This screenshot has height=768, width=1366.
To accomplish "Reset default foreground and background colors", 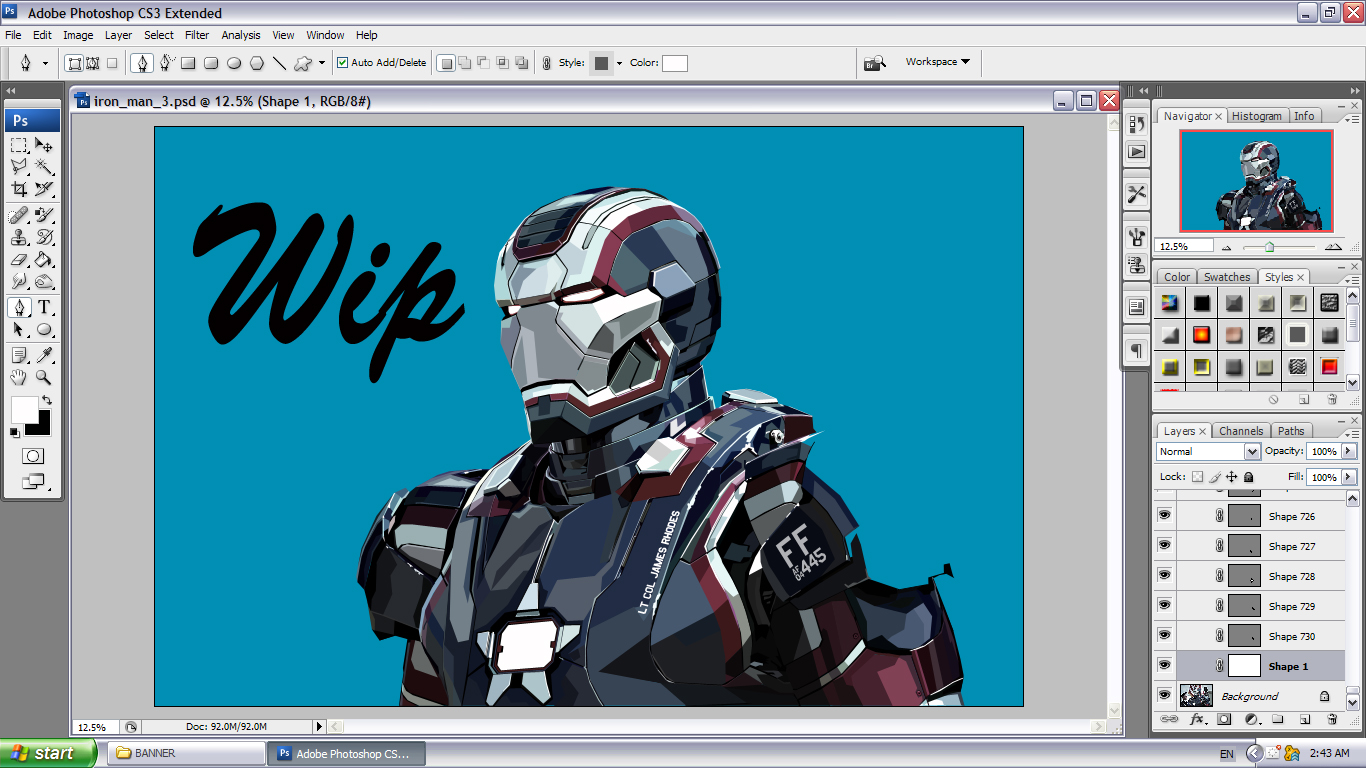I will [x=14, y=432].
